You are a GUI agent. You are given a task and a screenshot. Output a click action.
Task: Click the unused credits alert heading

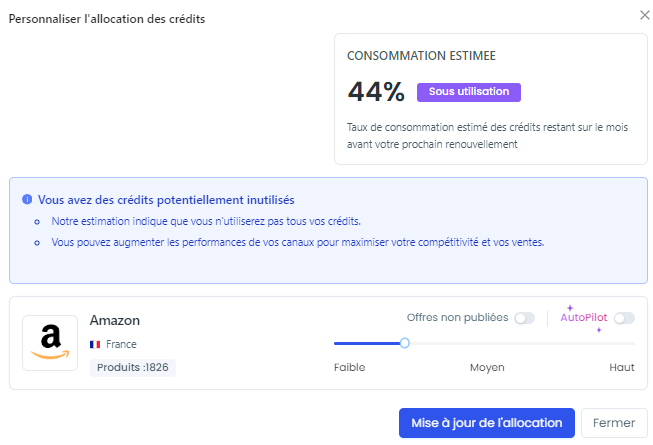[166, 200]
